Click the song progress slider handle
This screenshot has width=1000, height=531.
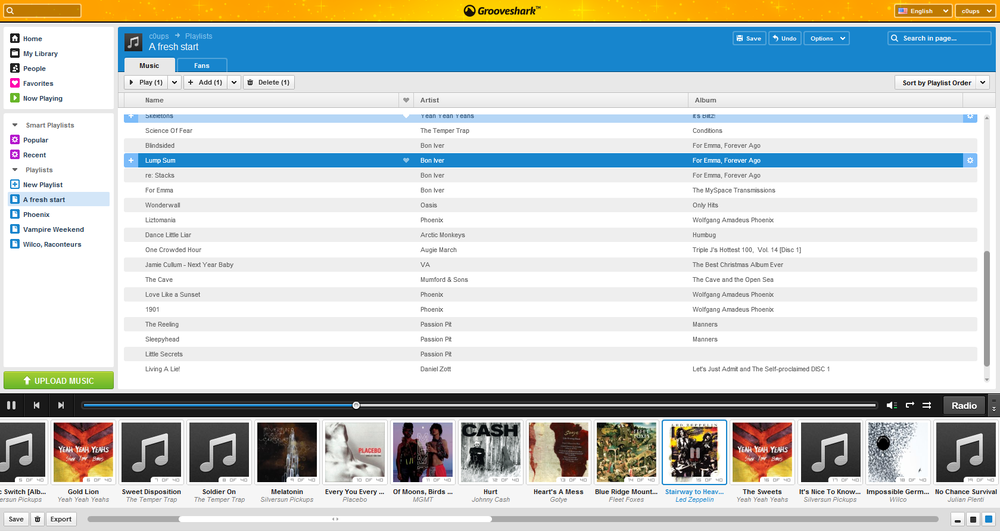tap(356, 405)
